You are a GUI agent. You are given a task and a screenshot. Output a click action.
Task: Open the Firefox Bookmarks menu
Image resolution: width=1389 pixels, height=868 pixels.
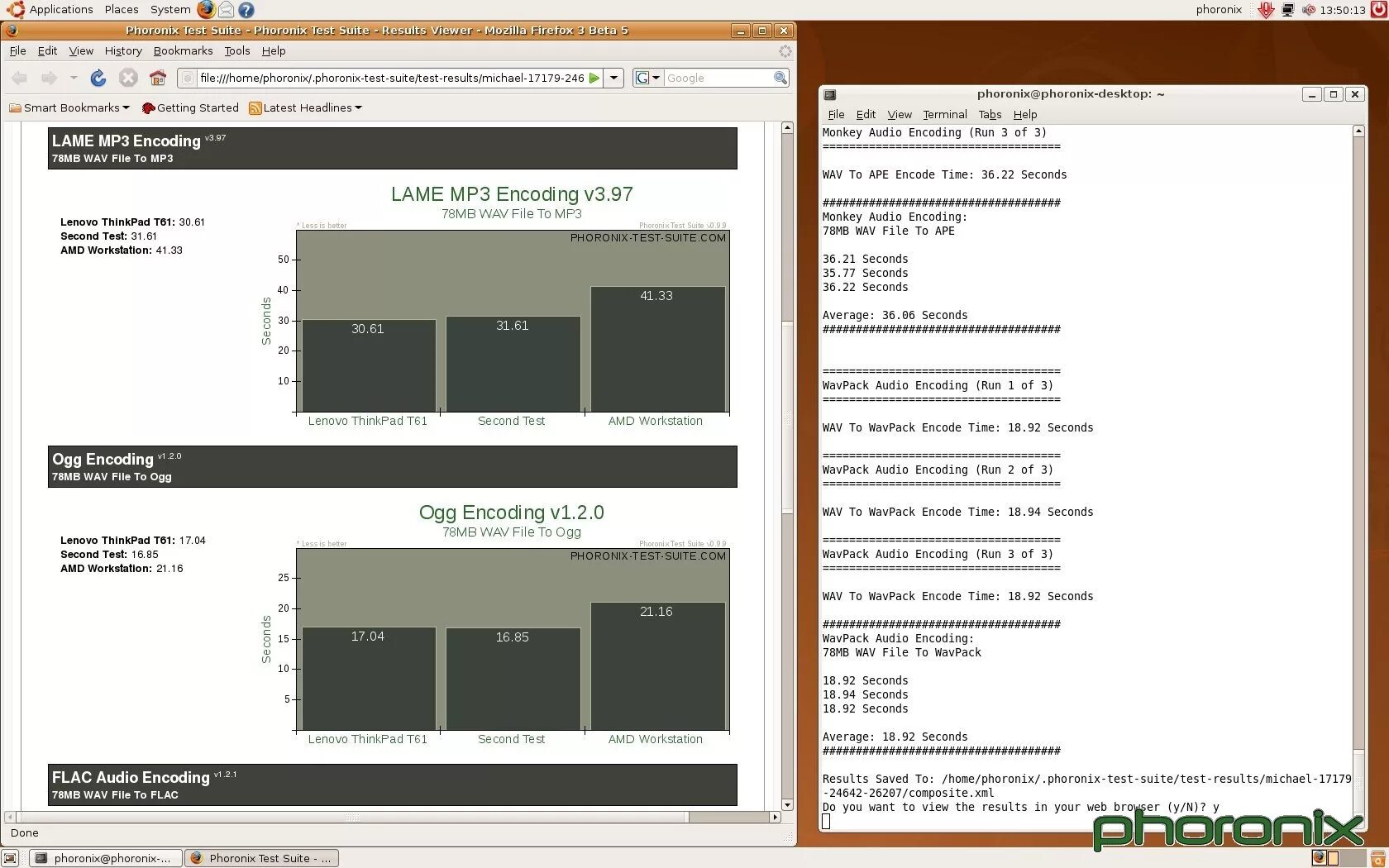point(183,51)
